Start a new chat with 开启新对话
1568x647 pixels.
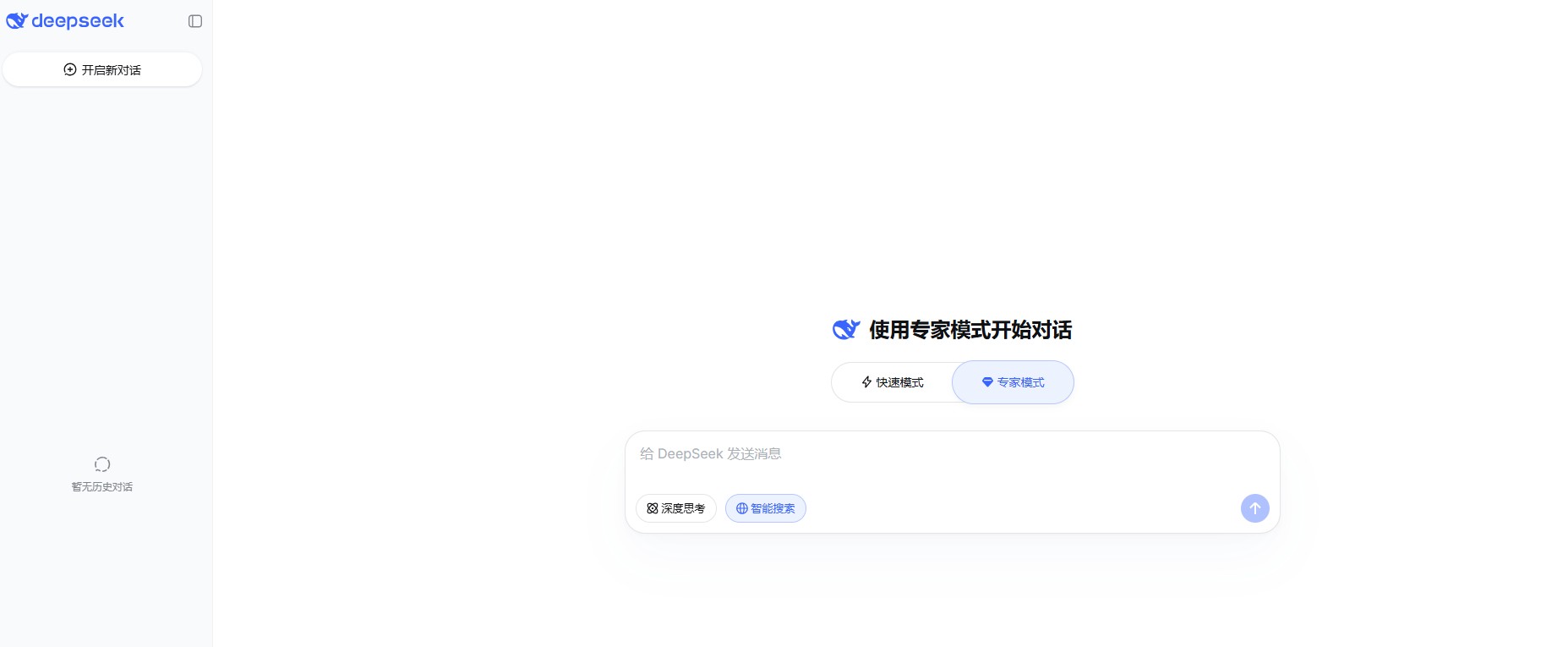pos(102,69)
